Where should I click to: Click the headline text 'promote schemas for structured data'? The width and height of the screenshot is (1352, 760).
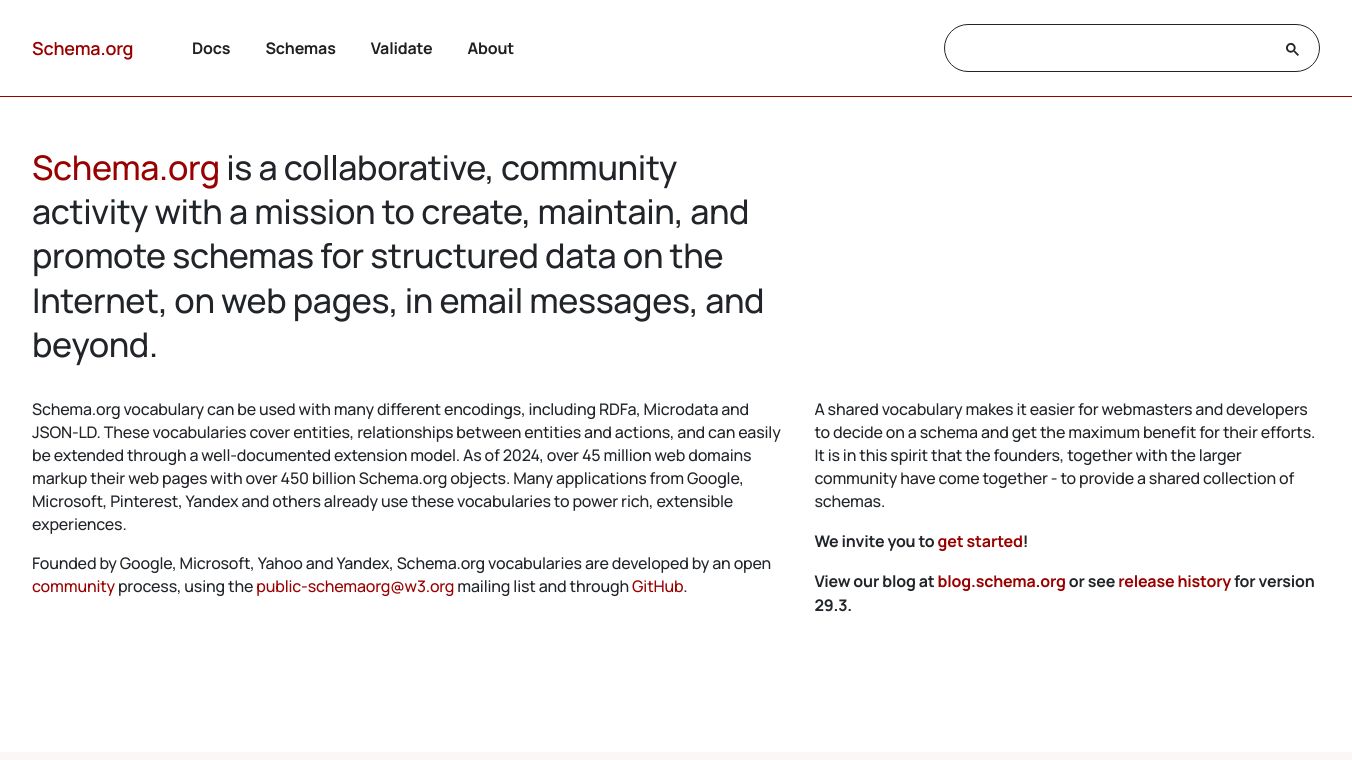pyautogui.click(x=377, y=257)
